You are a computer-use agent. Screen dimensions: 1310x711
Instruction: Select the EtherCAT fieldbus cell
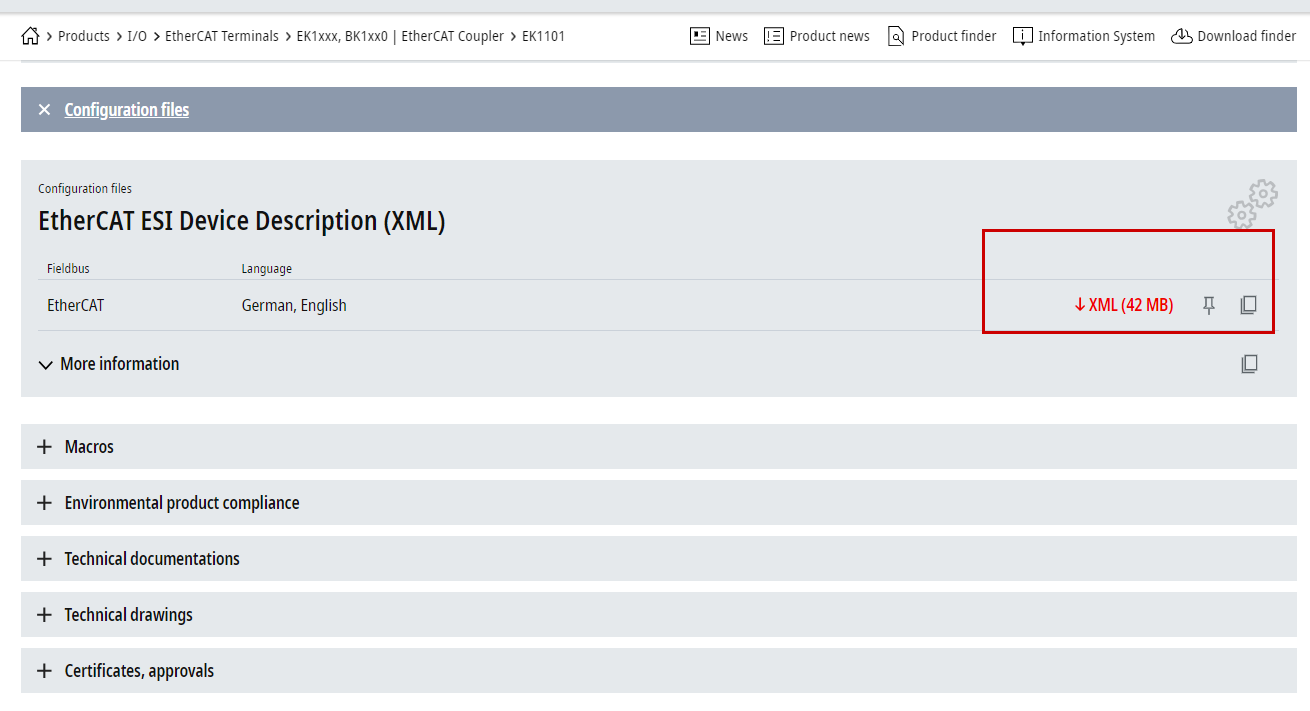tap(75, 305)
